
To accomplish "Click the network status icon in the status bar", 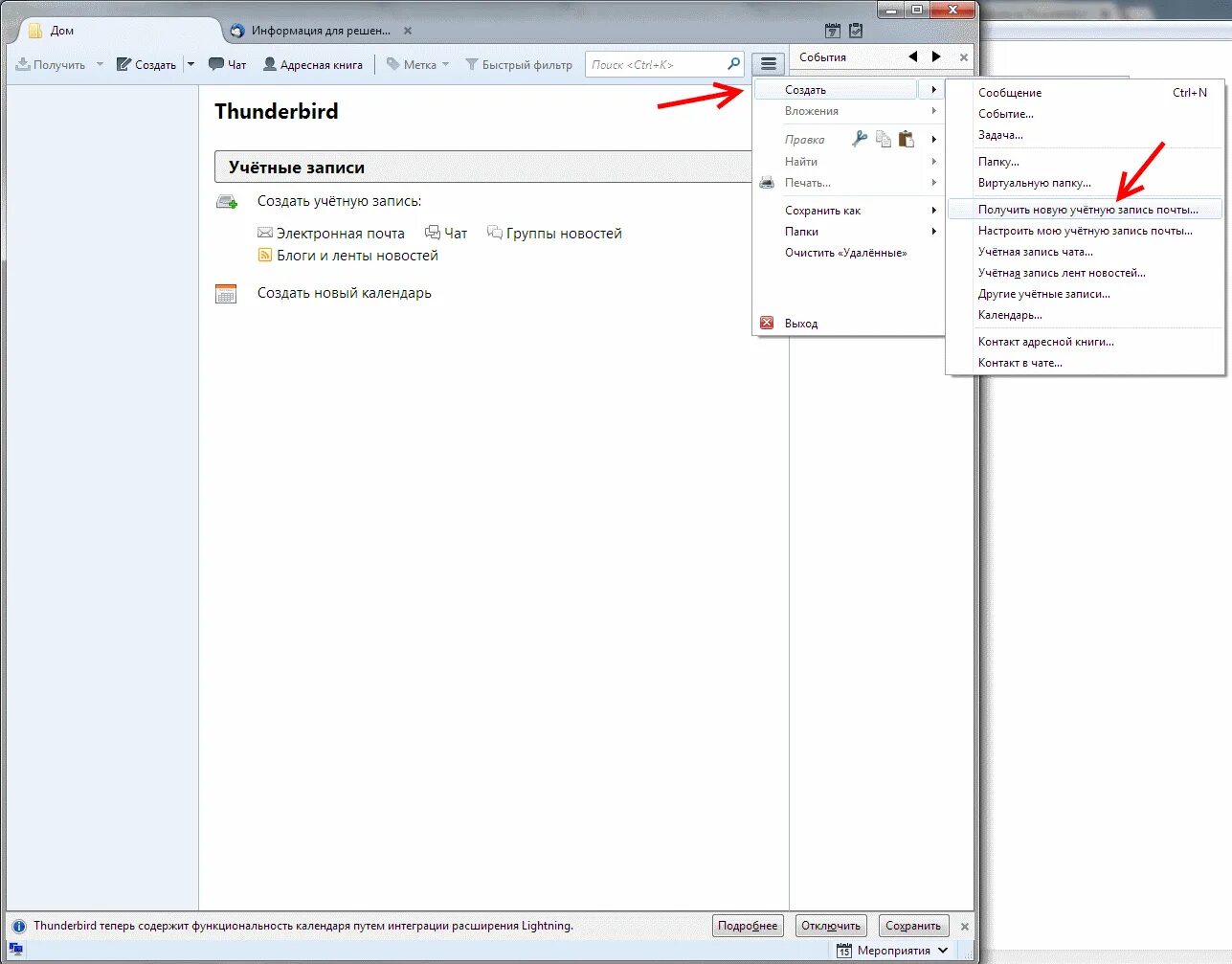I will click(15, 950).
